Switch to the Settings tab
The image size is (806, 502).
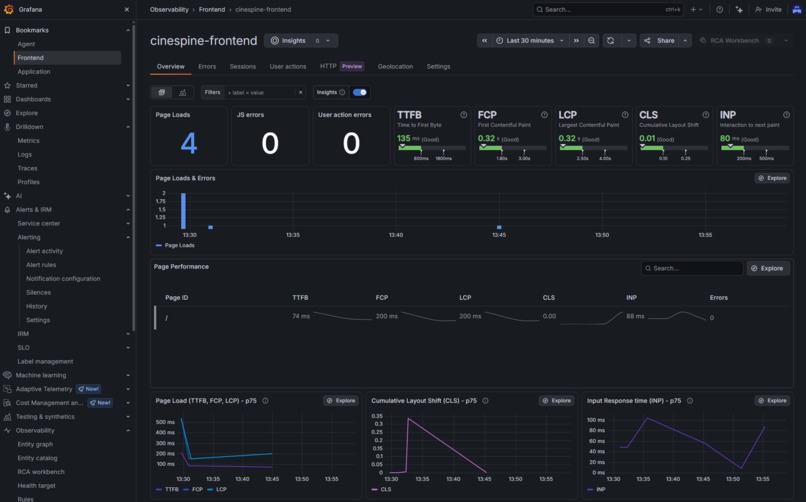pos(438,66)
